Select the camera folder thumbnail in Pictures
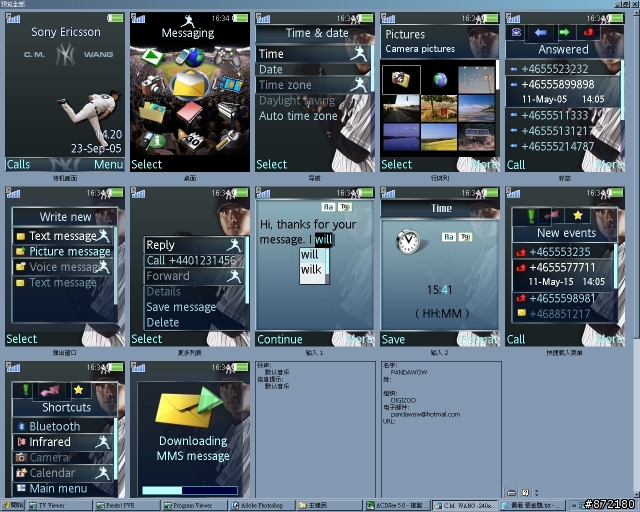 (401, 80)
